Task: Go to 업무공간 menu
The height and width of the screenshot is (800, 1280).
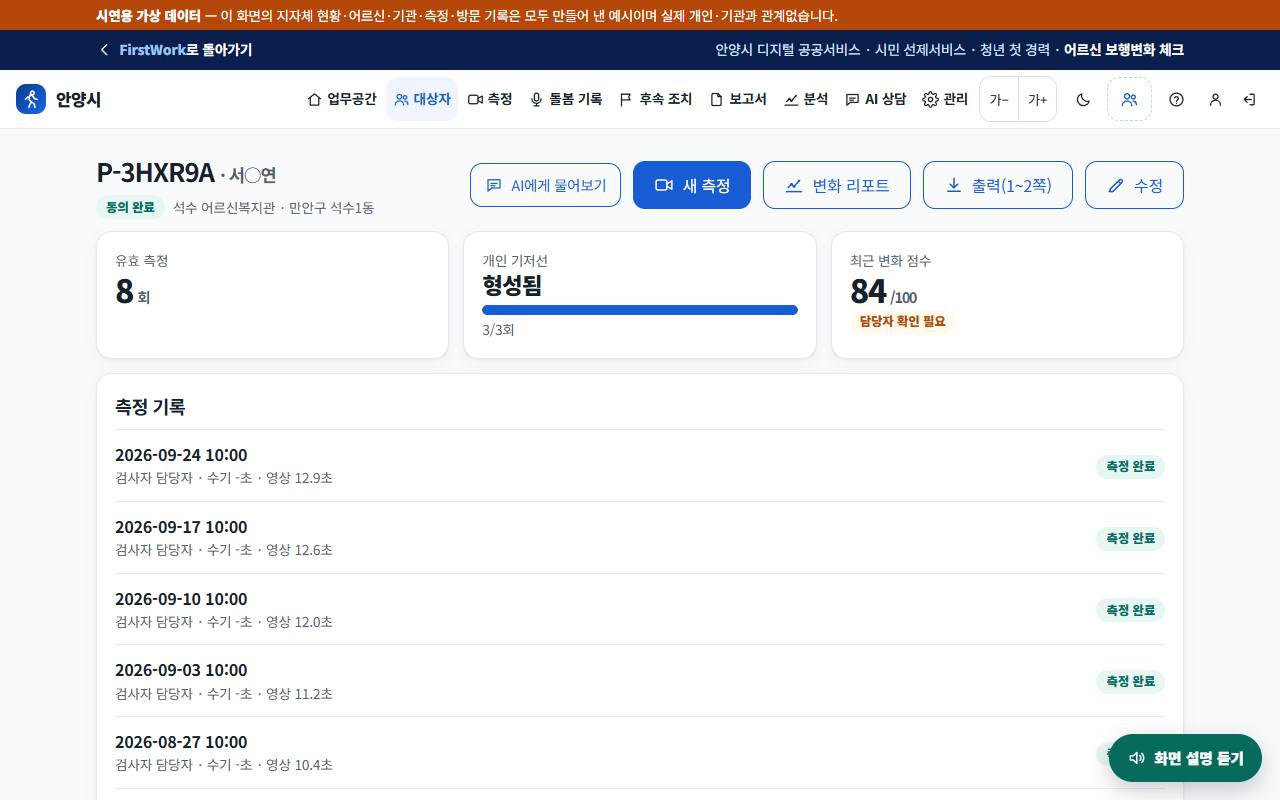Action: [x=341, y=99]
